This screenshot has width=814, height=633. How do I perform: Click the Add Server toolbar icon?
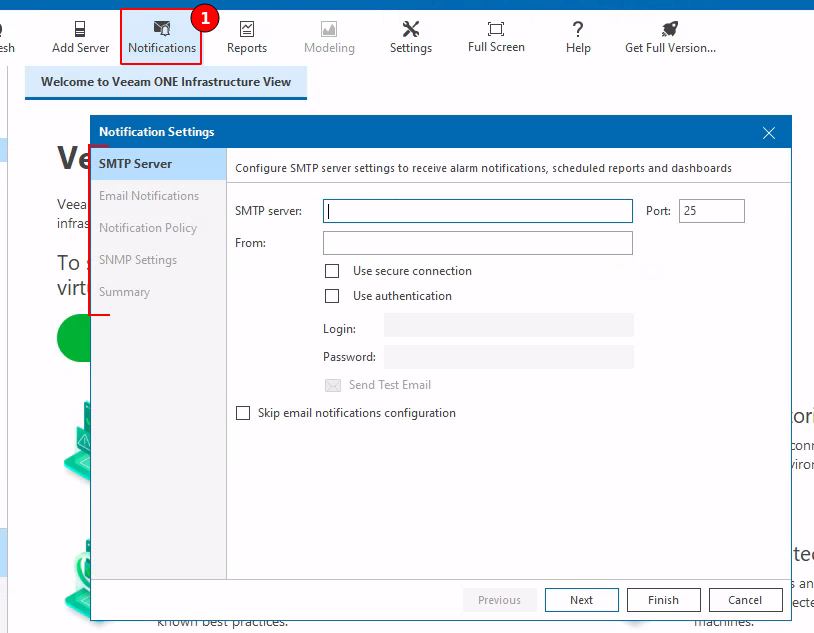80,29
